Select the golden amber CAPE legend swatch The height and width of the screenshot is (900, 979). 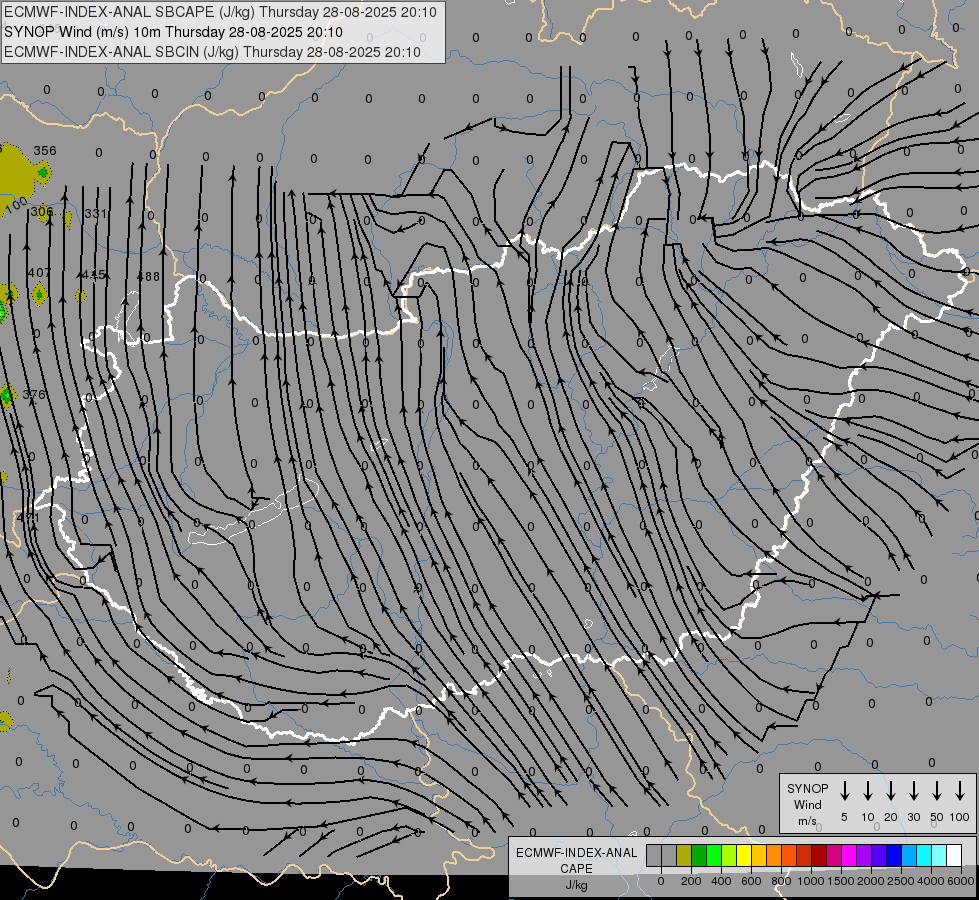[759, 855]
